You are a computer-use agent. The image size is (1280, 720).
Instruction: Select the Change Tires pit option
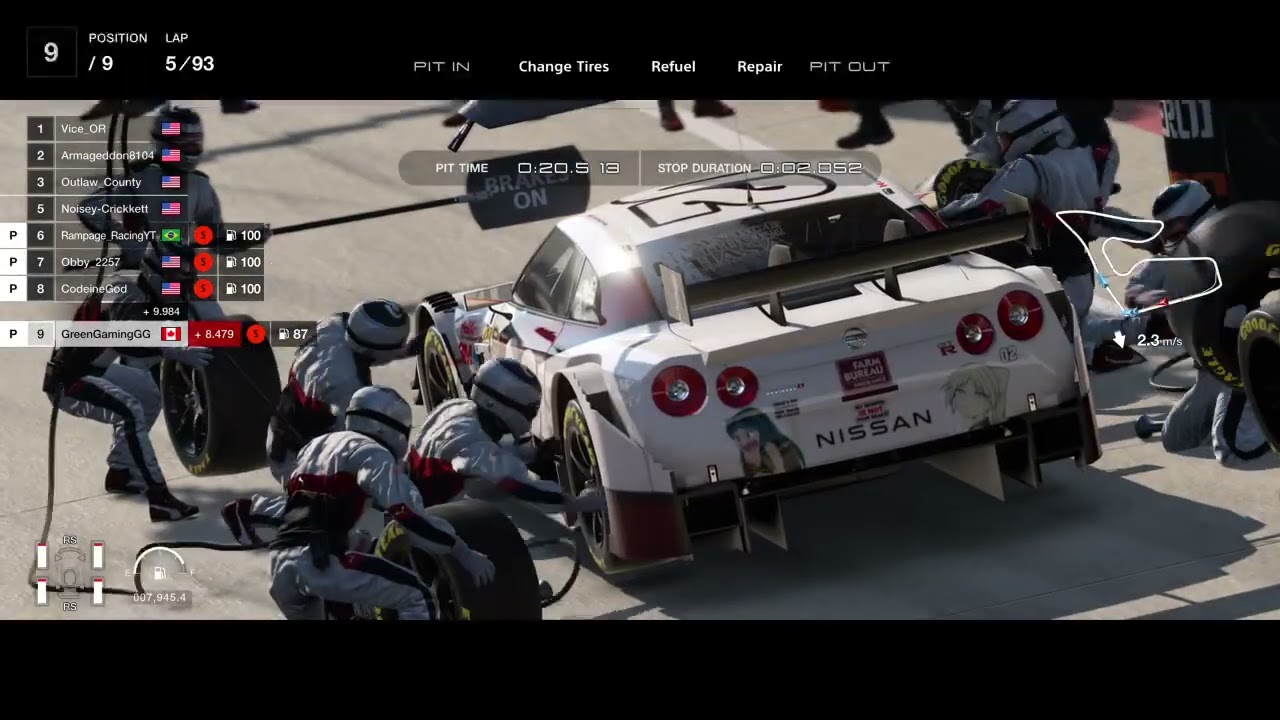563,66
